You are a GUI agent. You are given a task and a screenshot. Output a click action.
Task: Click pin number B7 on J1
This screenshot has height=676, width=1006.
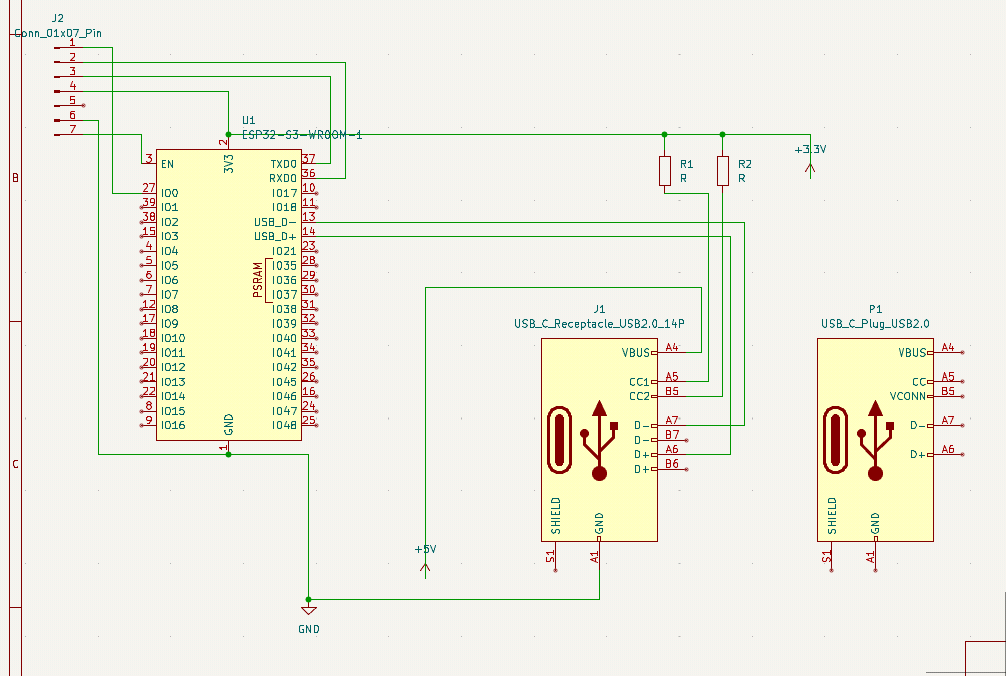click(x=672, y=435)
